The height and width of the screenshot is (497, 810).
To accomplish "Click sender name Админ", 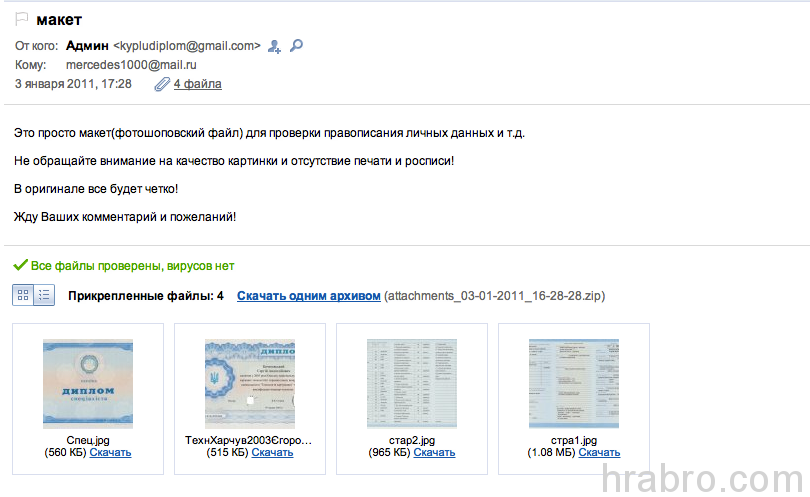I will click(x=87, y=46).
